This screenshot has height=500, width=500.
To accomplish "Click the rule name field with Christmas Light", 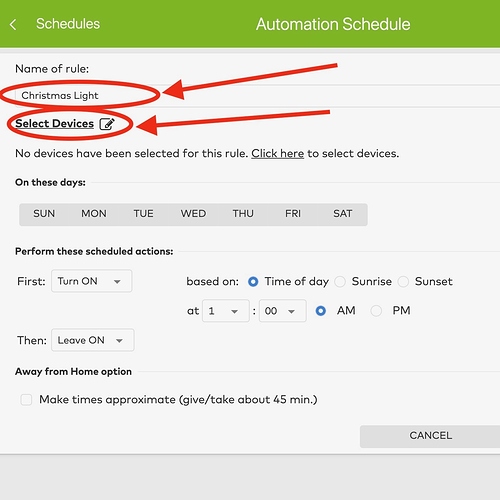I will point(257,96).
